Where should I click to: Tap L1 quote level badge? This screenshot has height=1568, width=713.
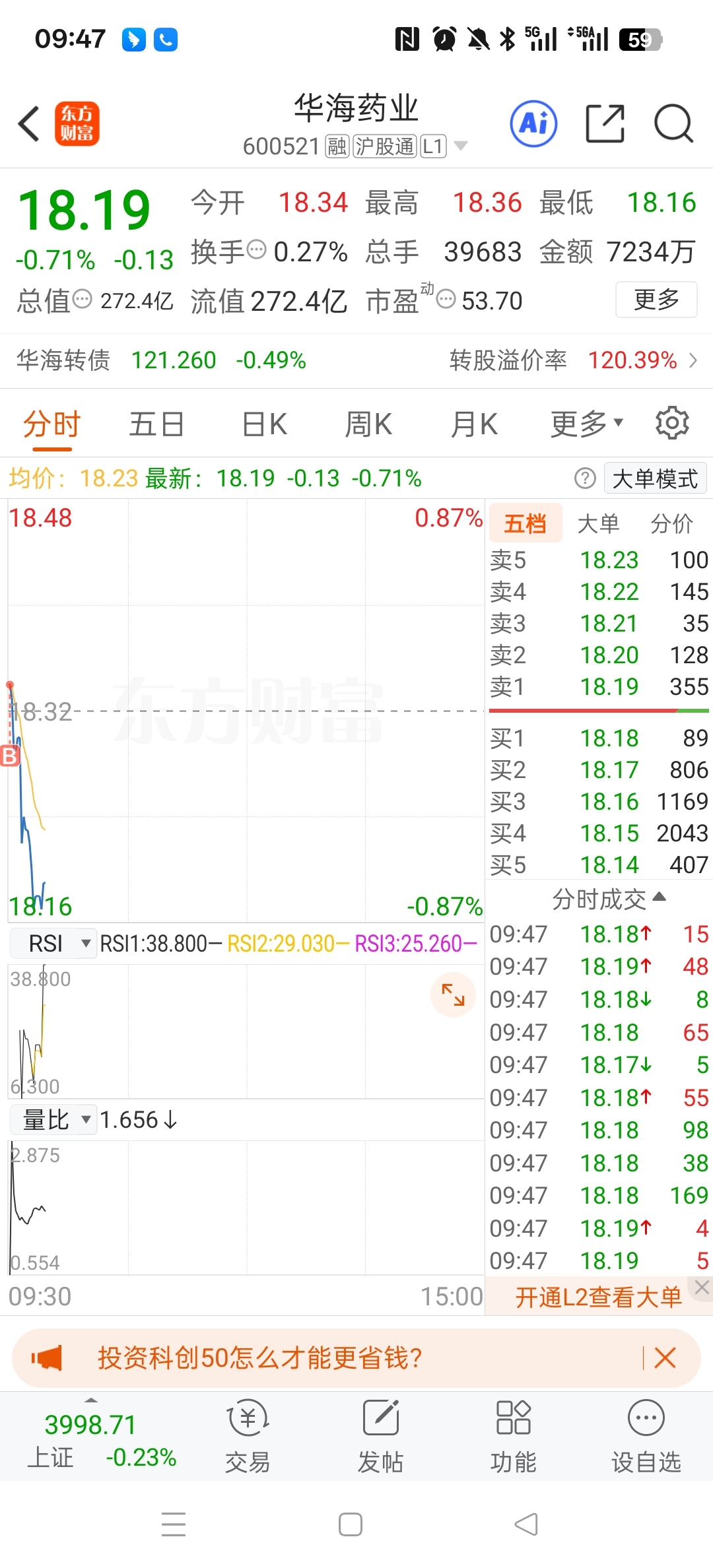pyautogui.click(x=433, y=146)
